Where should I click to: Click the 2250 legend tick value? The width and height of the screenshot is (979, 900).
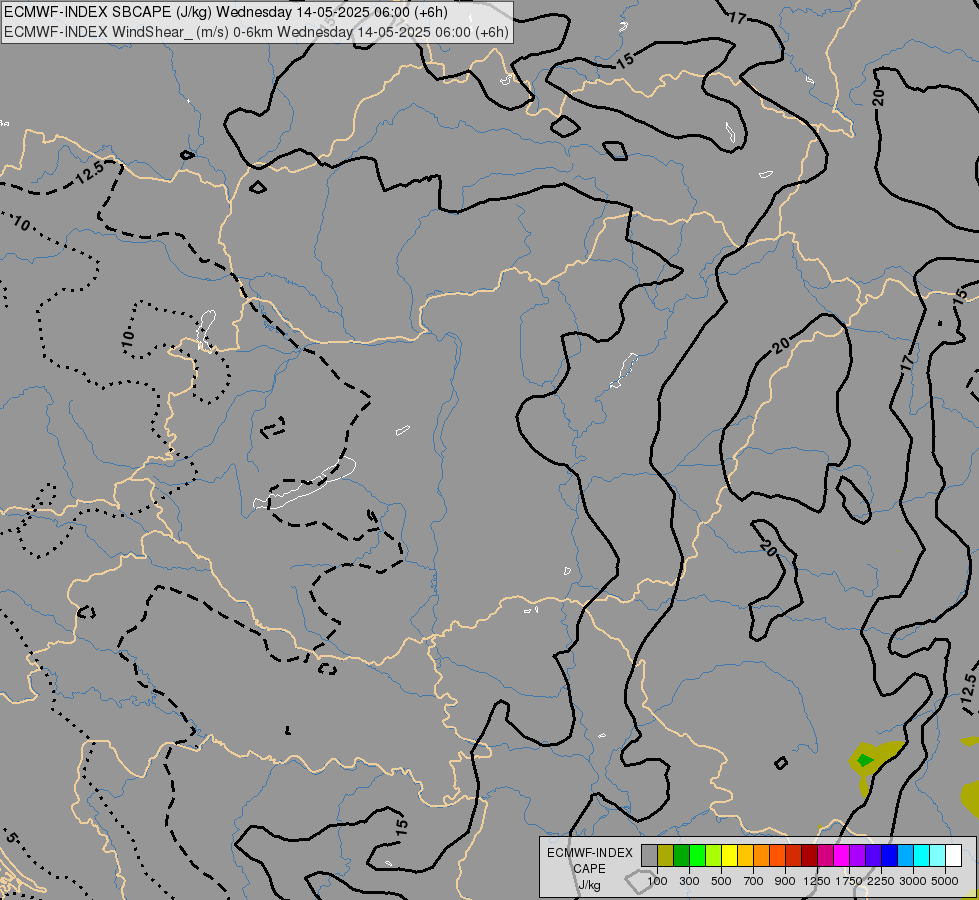coord(882,881)
